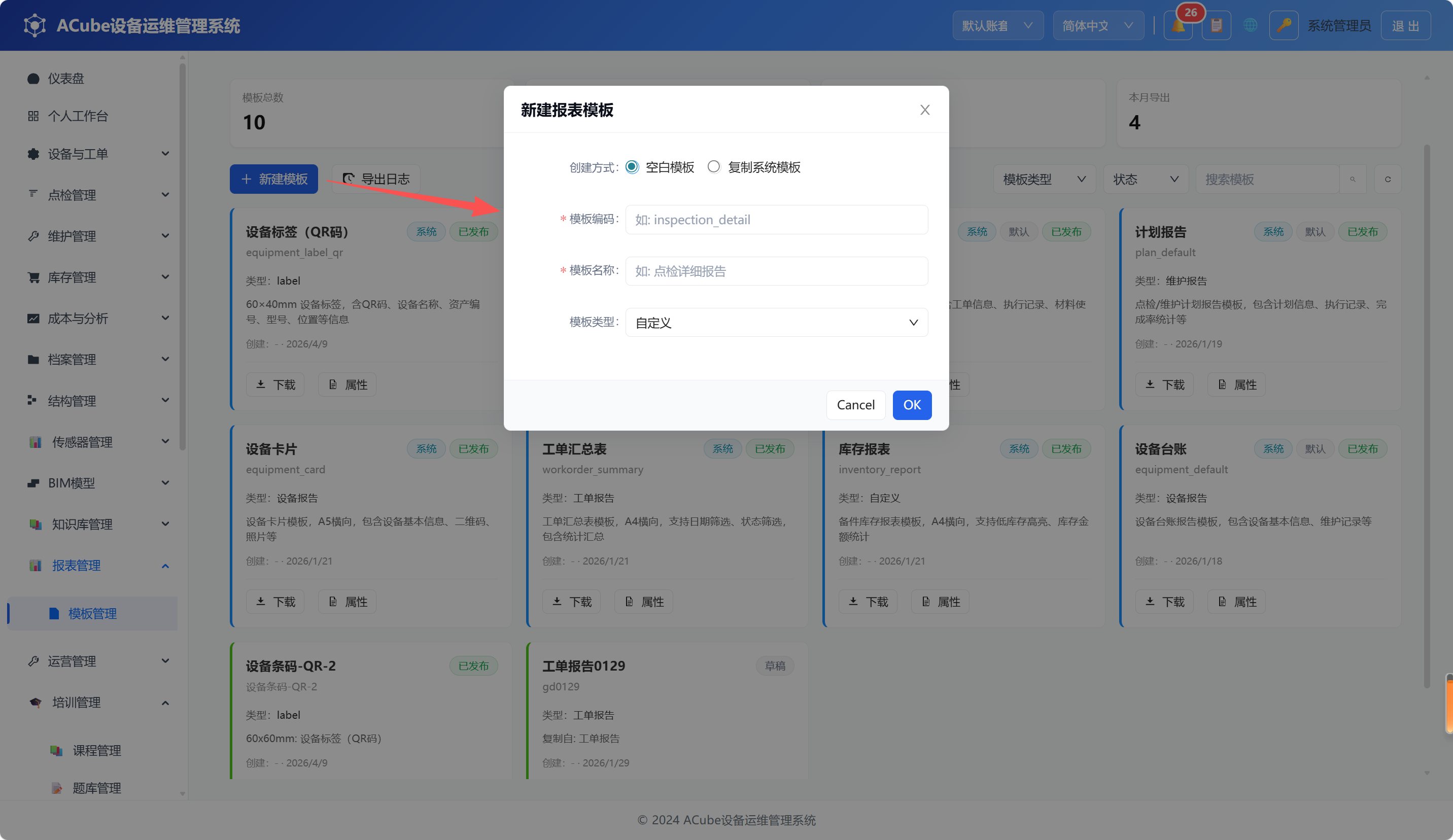The height and width of the screenshot is (840, 1453).
Task: Click the search magnifier icon
Action: click(x=1353, y=179)
